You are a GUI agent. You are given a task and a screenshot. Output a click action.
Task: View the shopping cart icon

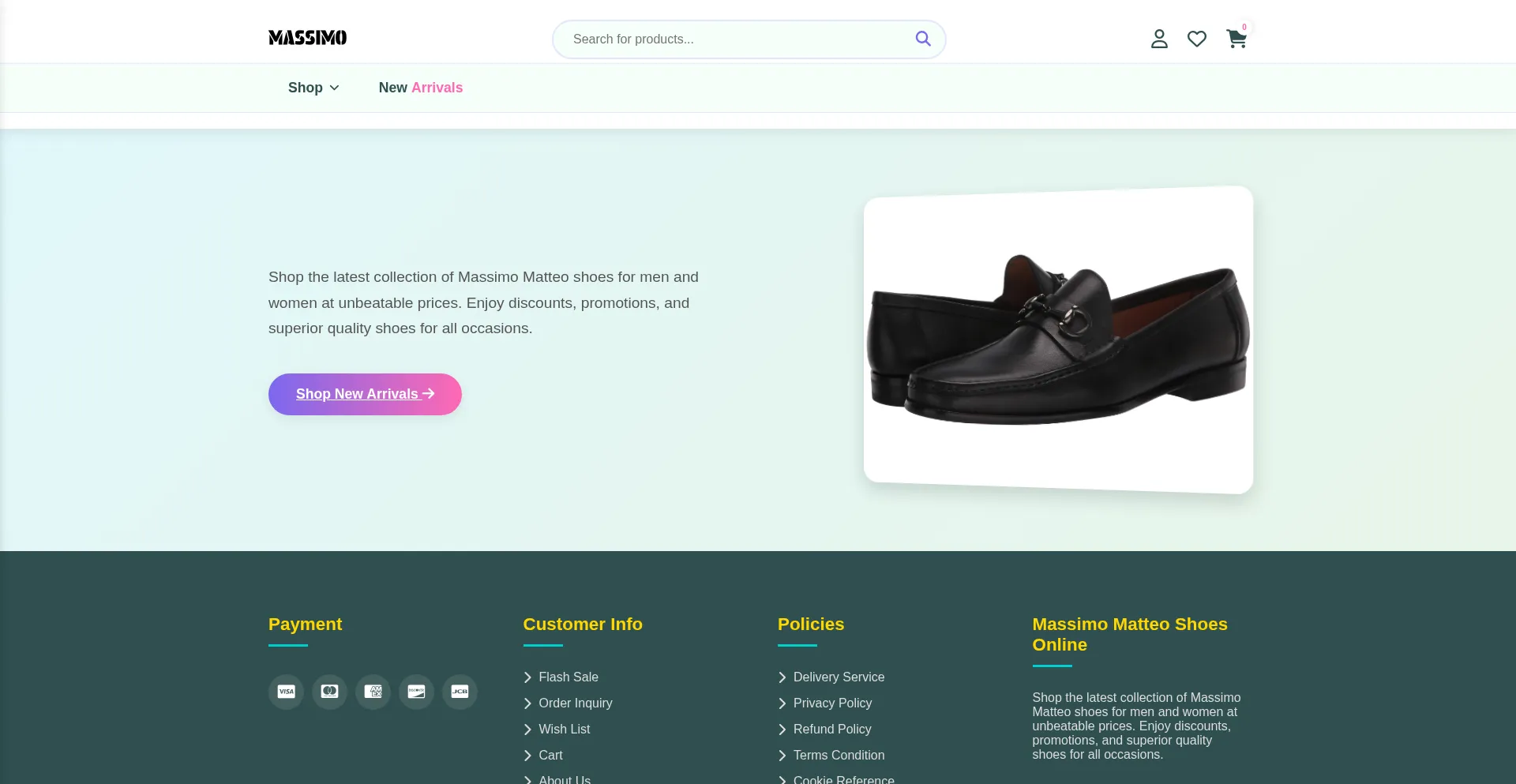(1236, 39)
